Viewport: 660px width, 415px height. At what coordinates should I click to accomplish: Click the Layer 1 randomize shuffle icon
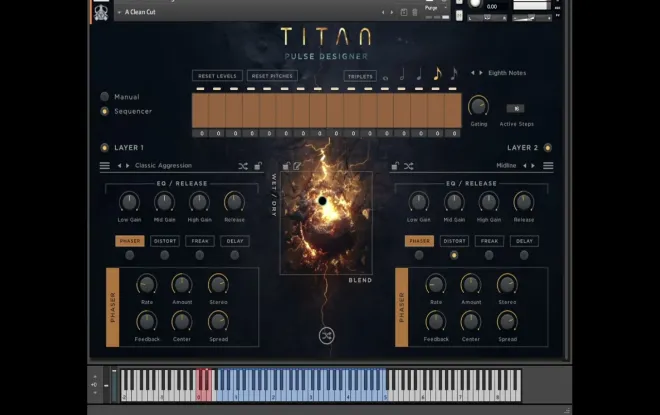(243, 166)
